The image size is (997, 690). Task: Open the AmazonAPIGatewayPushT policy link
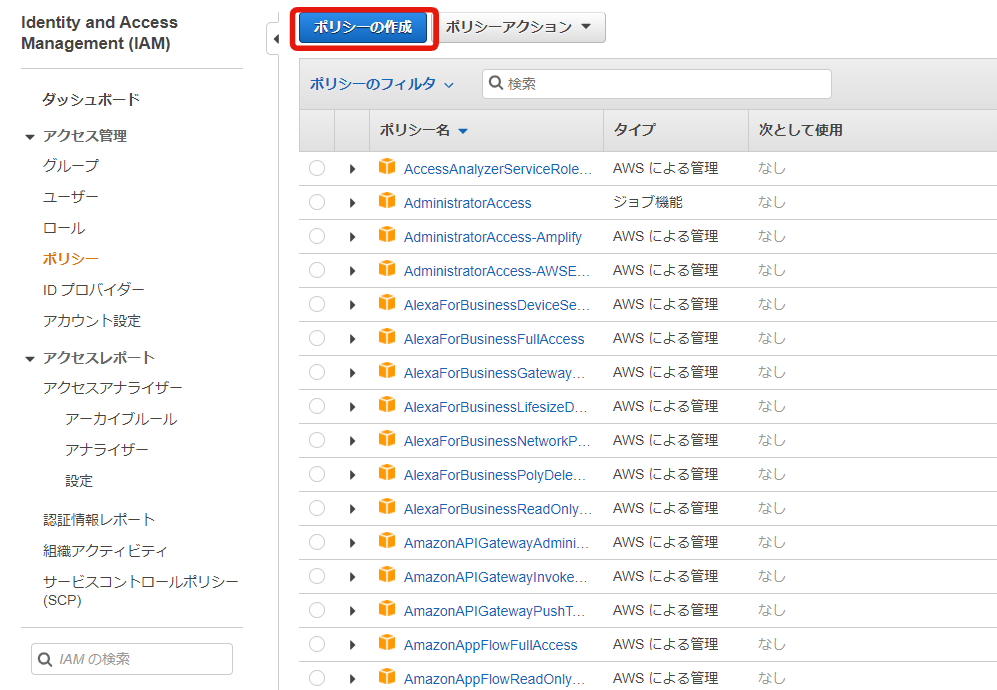(x=495, y=611)
